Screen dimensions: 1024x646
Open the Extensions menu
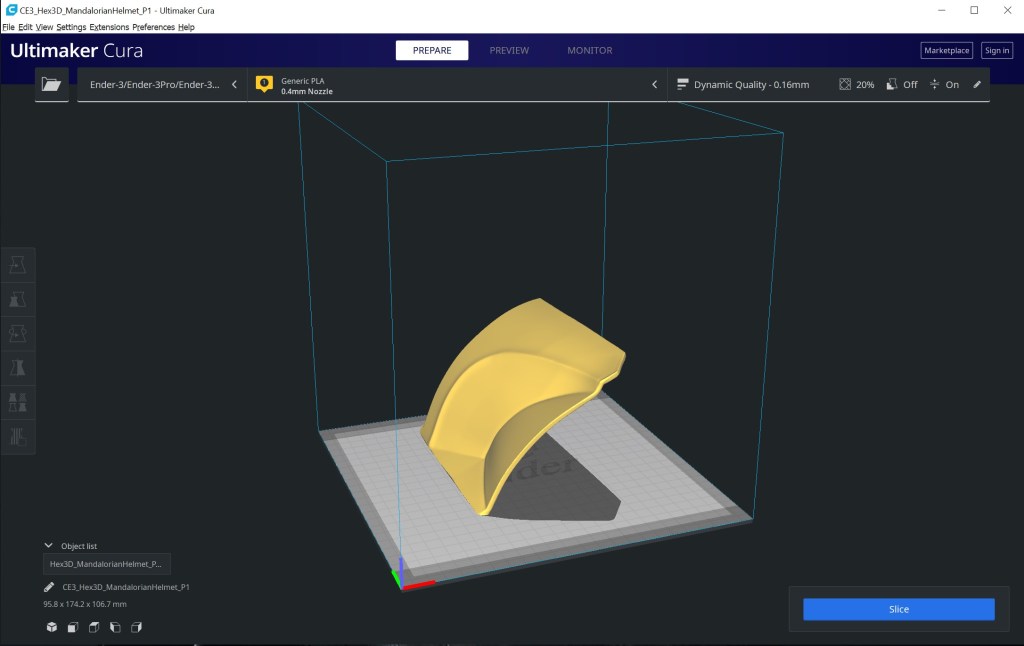coord(109,27)
